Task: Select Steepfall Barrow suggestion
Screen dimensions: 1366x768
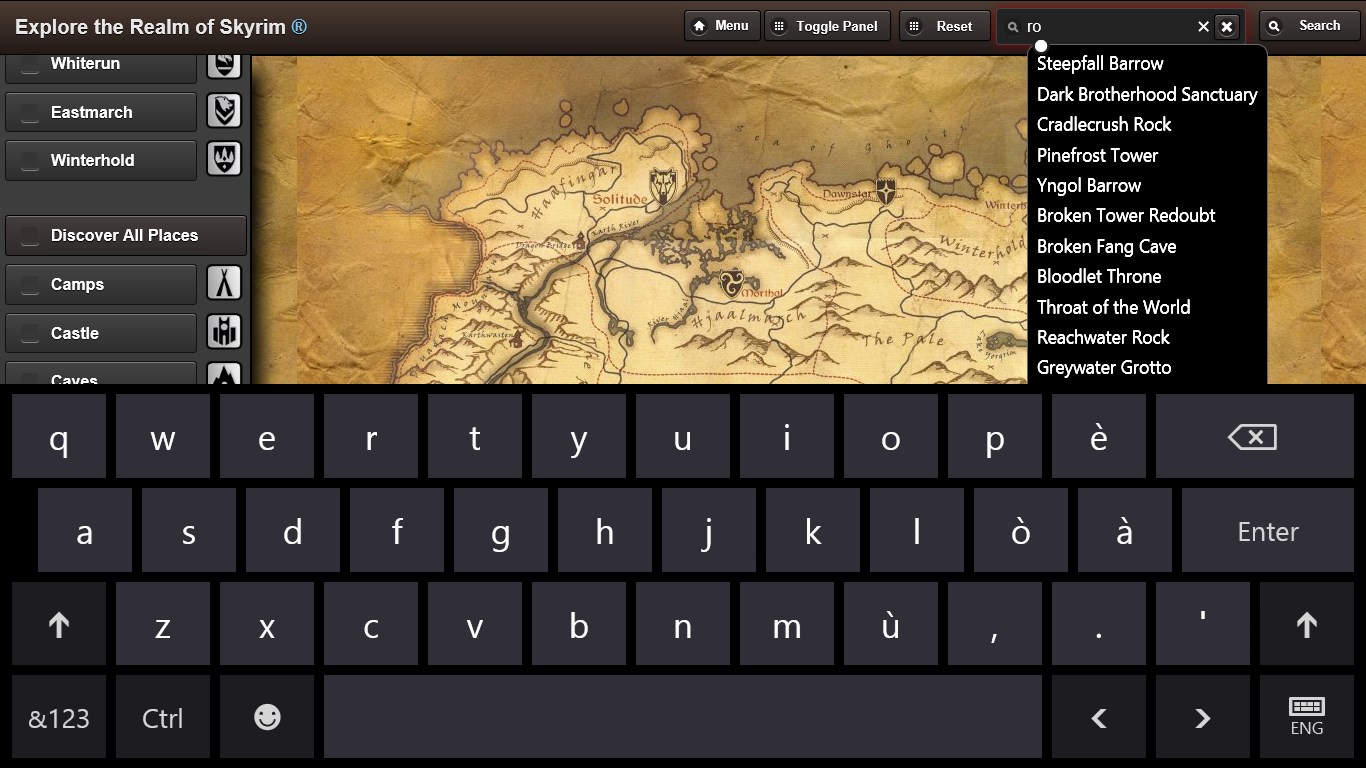Action: coord(1100,63)
